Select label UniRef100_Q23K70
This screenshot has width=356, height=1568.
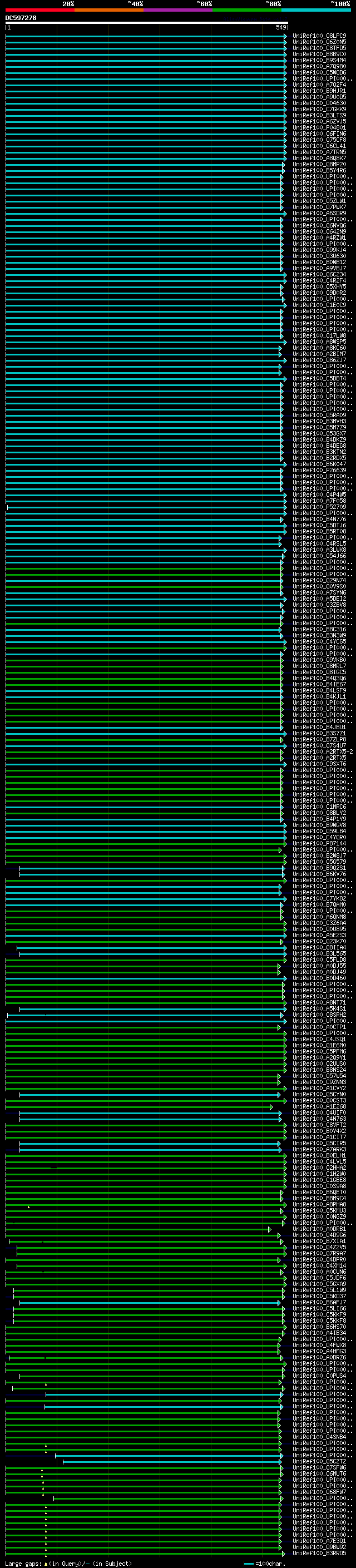[319, 941]
